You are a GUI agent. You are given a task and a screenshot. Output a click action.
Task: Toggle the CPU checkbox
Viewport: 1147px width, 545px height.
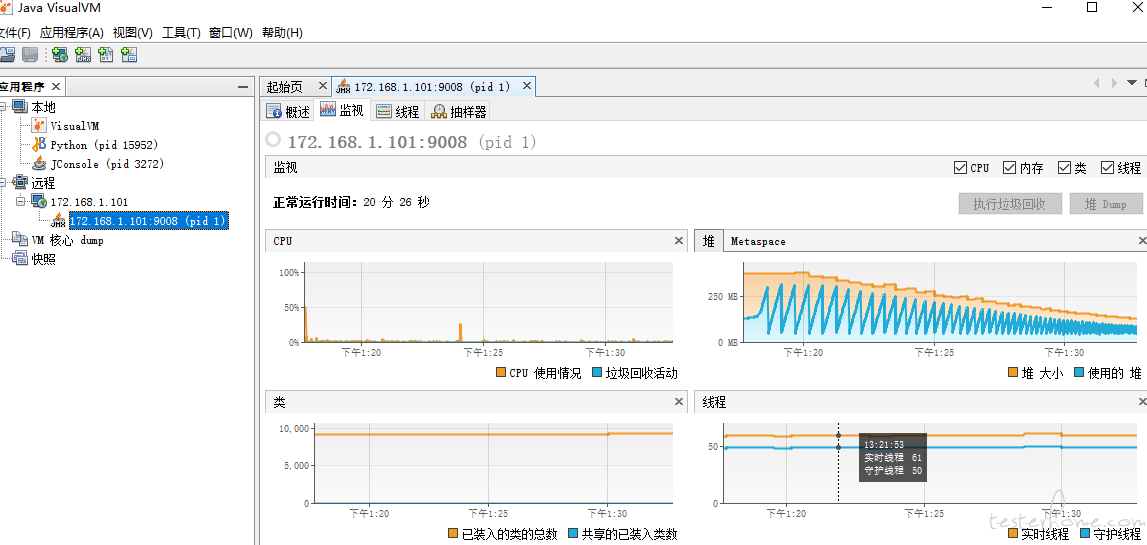coord(960,168)
